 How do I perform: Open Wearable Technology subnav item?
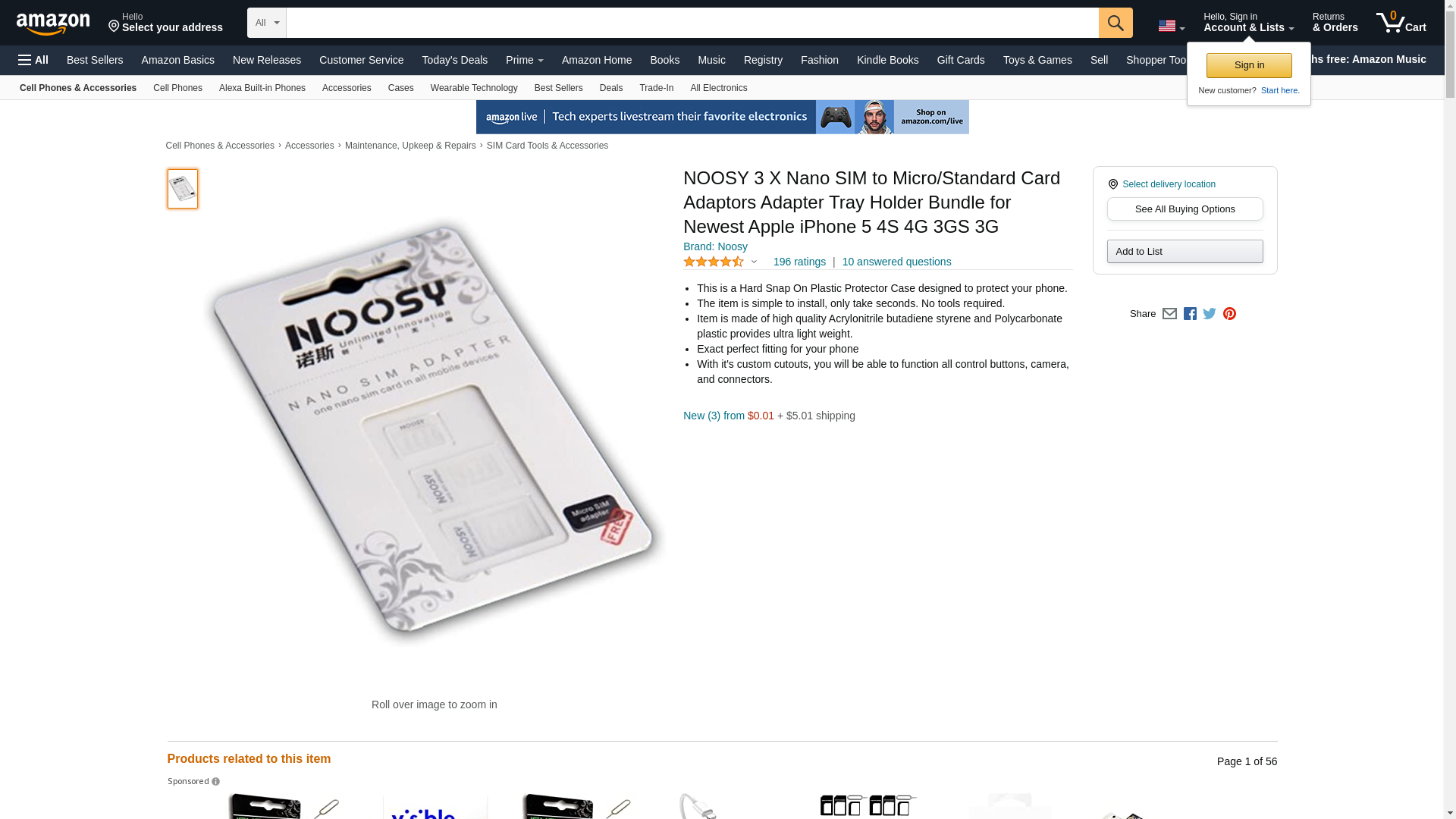click(474, 88)
